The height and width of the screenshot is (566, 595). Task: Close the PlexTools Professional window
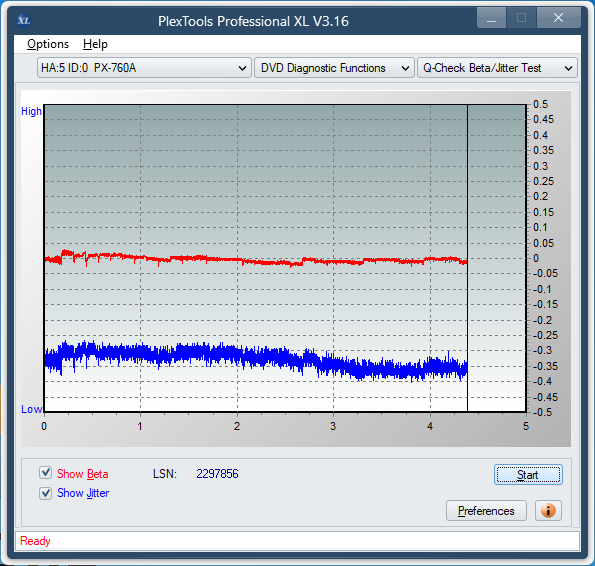(558, 18)
